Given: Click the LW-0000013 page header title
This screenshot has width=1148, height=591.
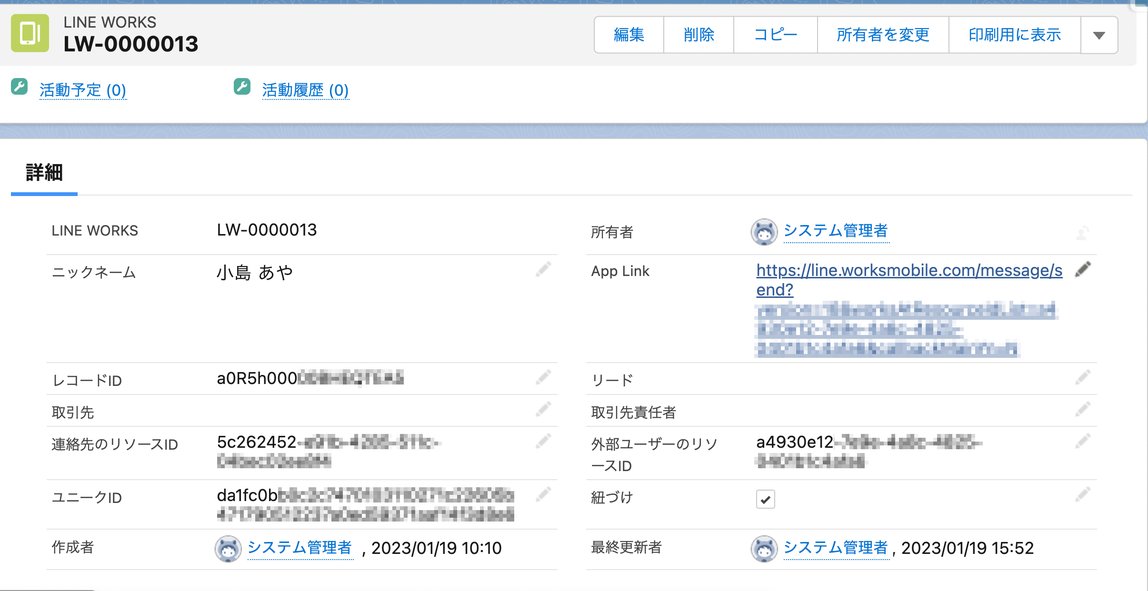Looking at the screenshot, I should 131,44.
